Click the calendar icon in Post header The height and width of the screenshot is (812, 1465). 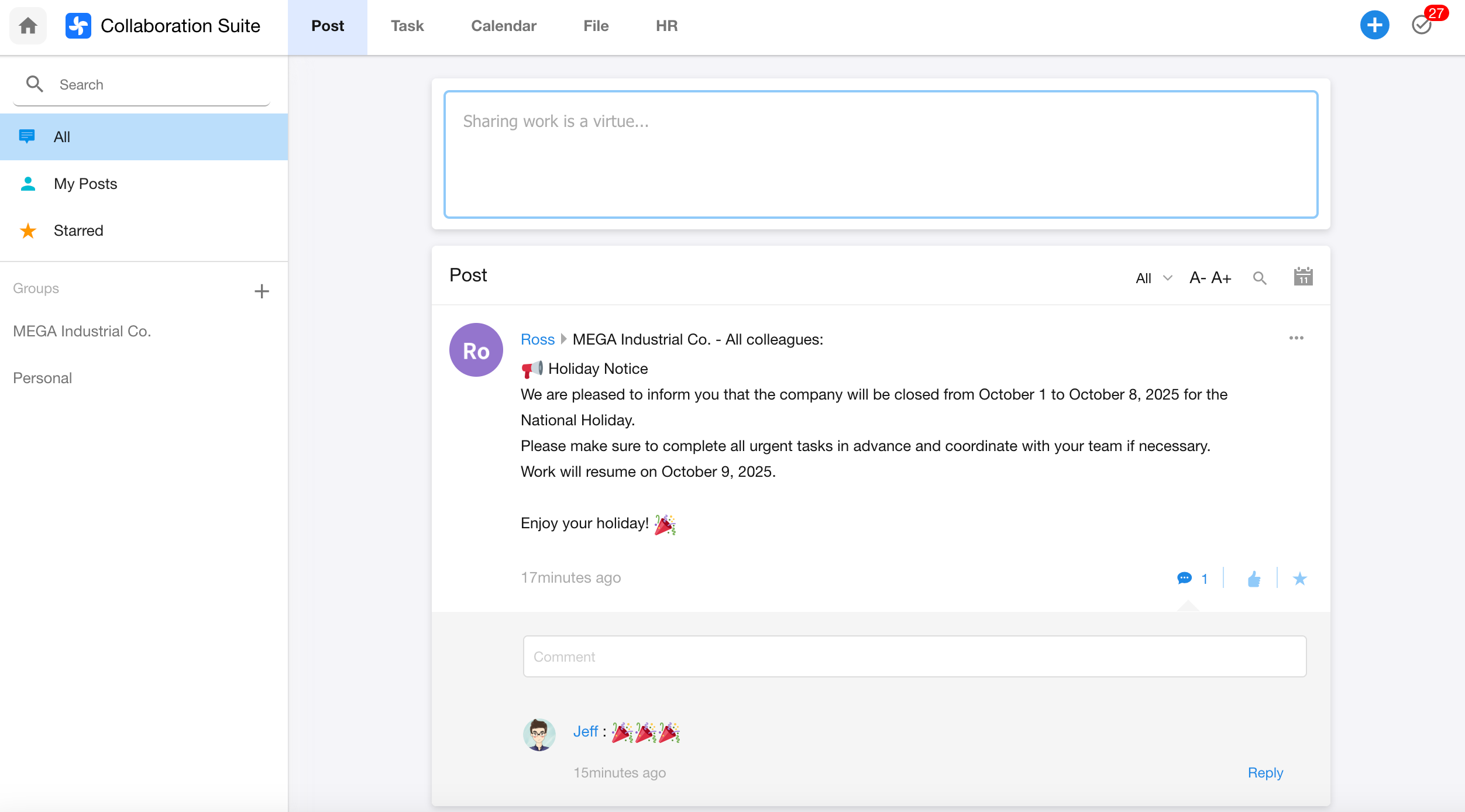[x=1303, y=277]
